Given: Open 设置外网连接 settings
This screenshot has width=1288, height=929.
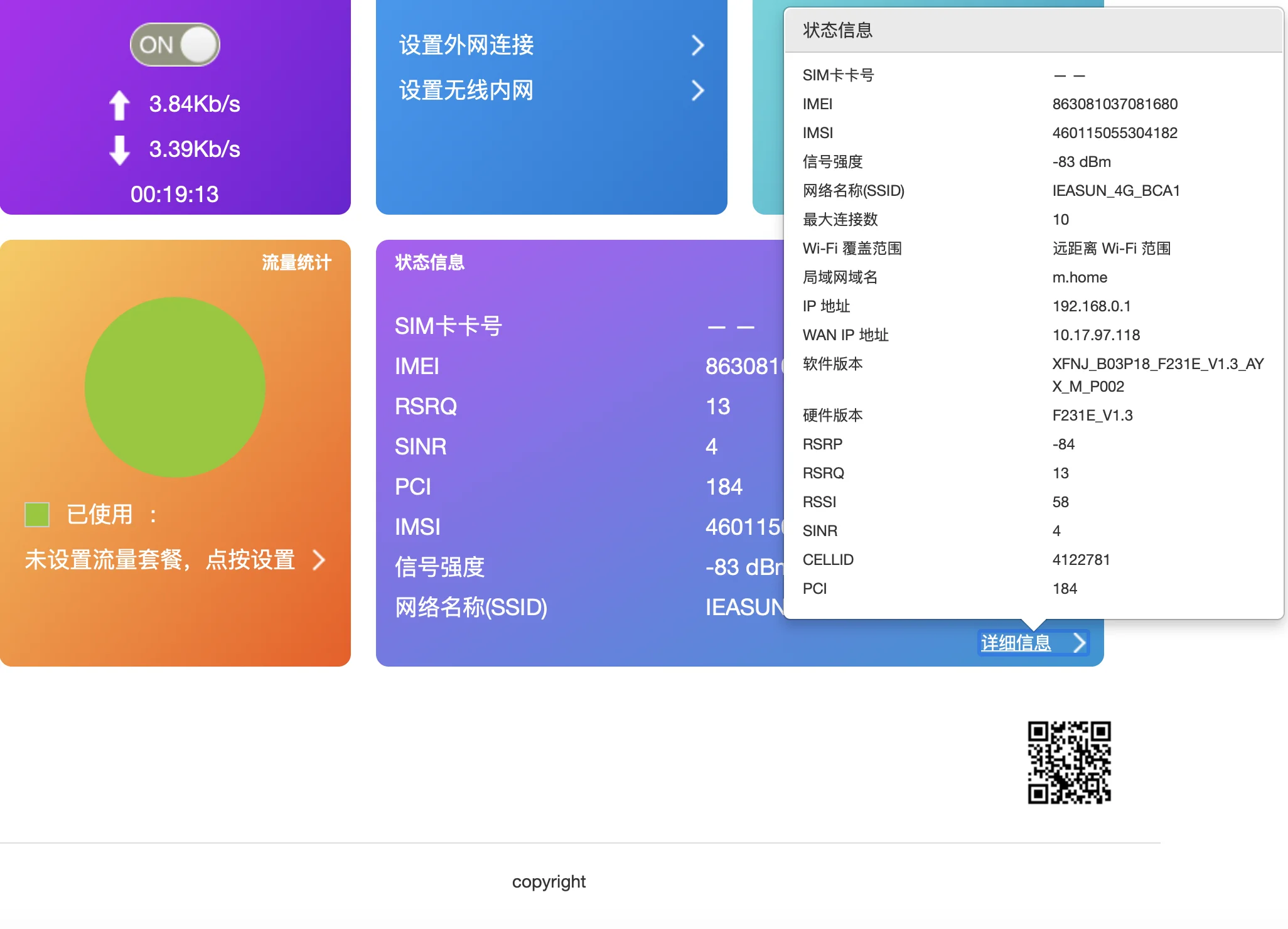Looking at the screenshot, I should 466,45.
